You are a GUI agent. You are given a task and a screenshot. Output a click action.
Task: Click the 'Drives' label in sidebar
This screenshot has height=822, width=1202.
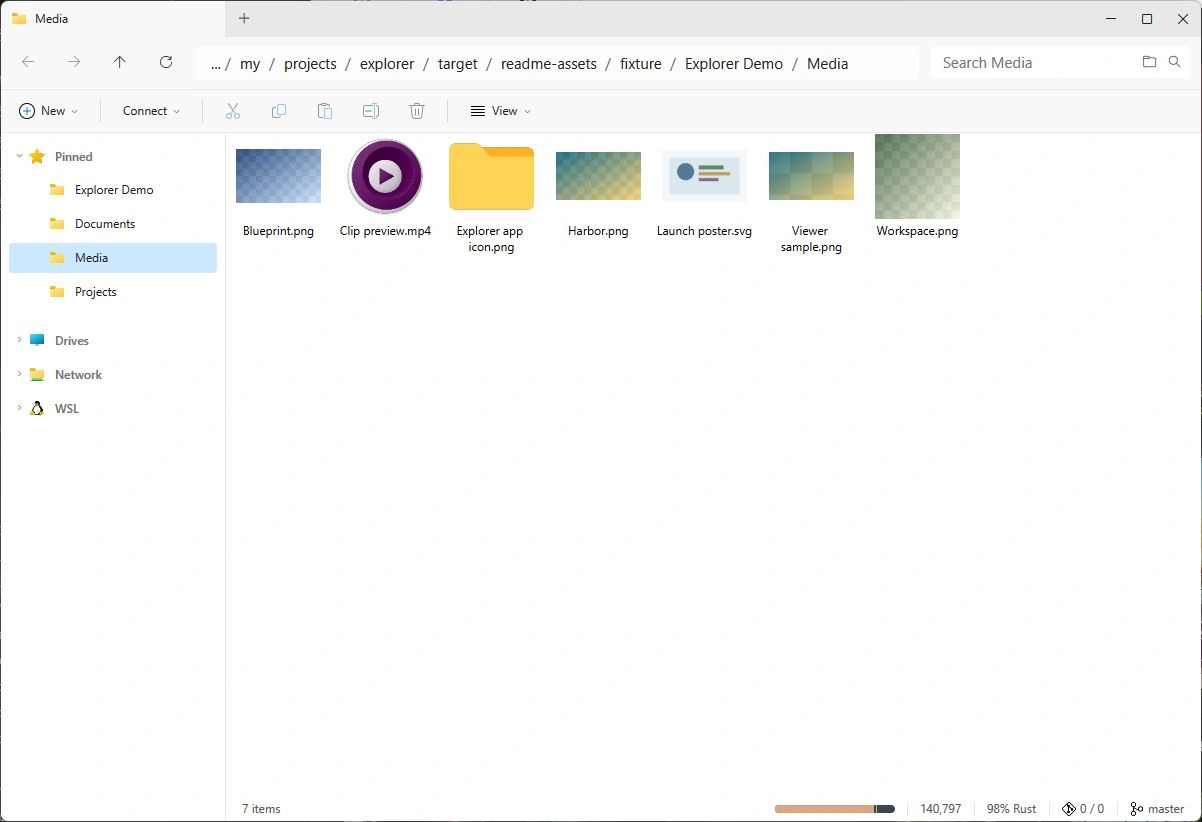pos(72,341)
